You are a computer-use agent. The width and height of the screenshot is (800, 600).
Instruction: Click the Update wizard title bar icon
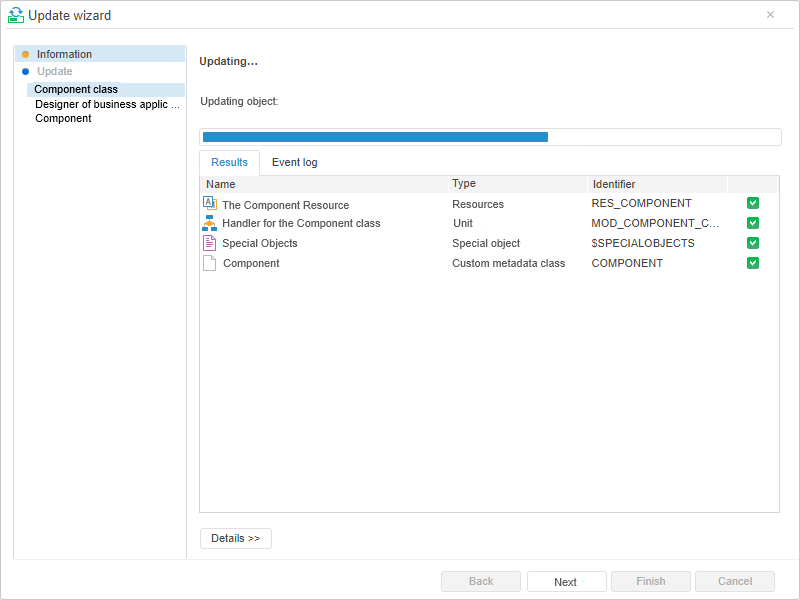point(16,15)
